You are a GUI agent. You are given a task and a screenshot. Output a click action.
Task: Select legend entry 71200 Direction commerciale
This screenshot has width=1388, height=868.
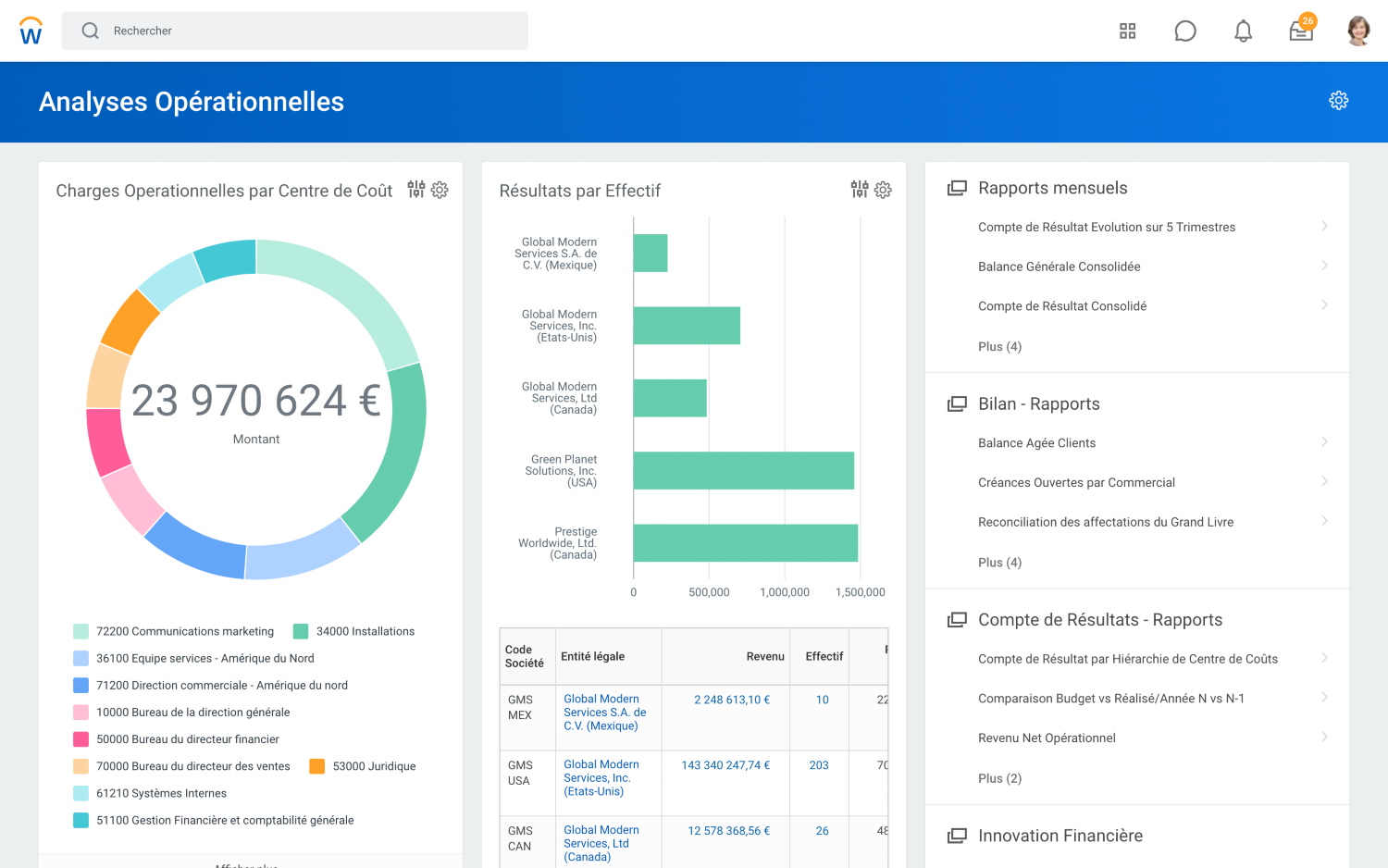[x=210, y=686]
